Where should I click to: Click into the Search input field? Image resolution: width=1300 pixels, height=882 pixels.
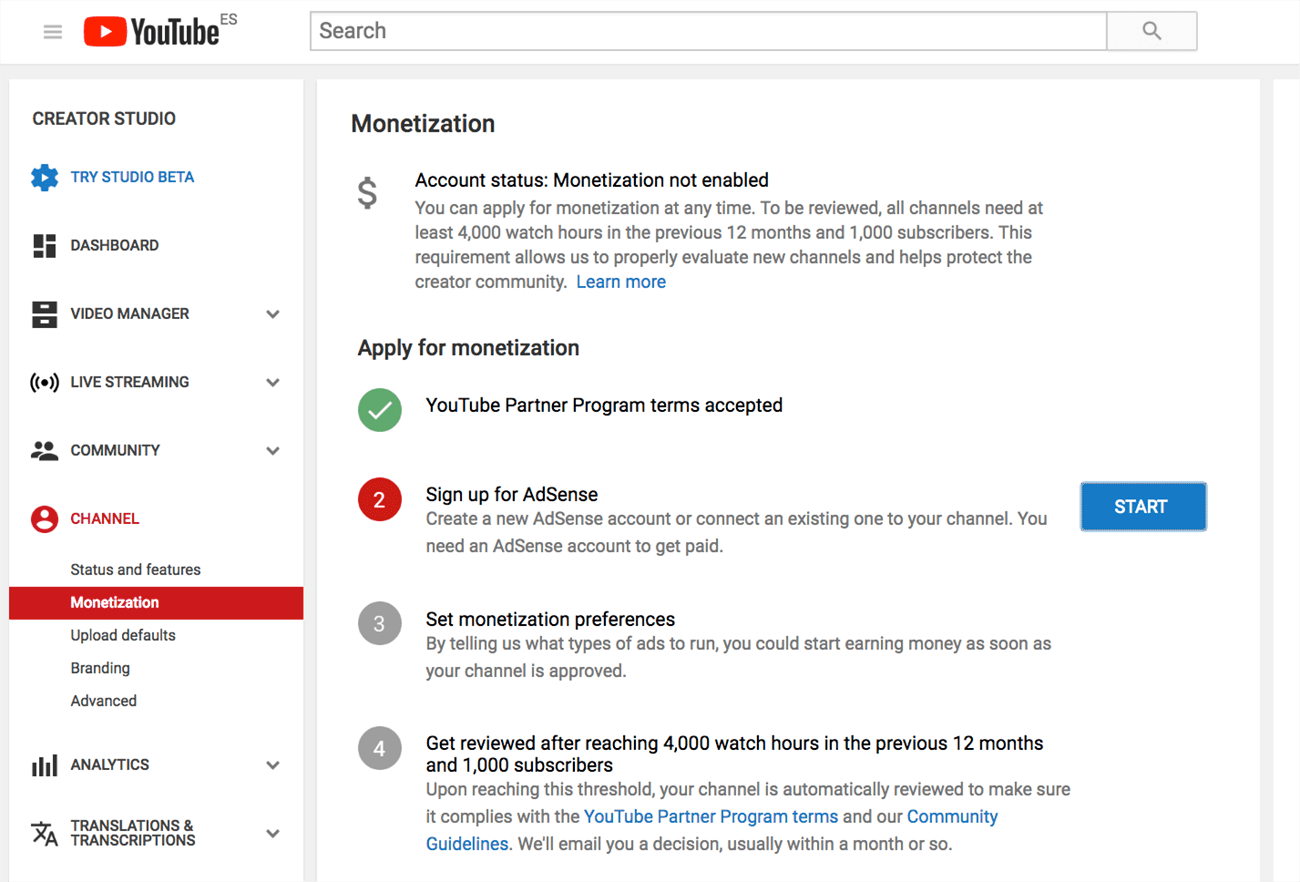708,31
